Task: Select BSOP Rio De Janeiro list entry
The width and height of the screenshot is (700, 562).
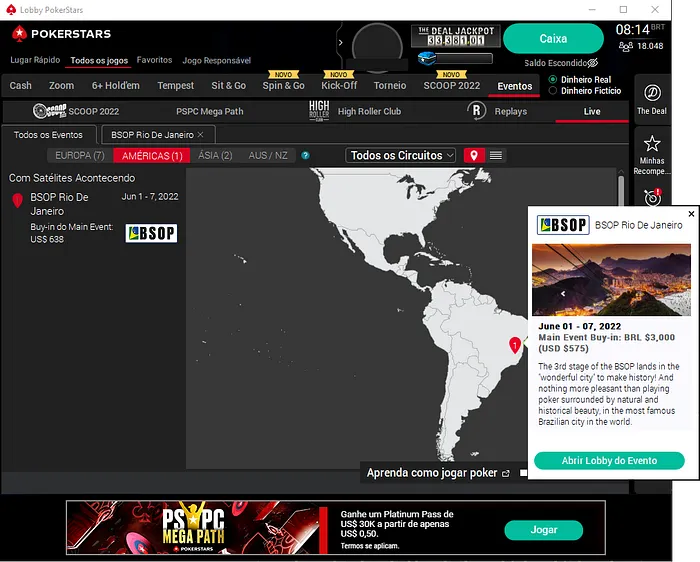Action: point(94,218)
